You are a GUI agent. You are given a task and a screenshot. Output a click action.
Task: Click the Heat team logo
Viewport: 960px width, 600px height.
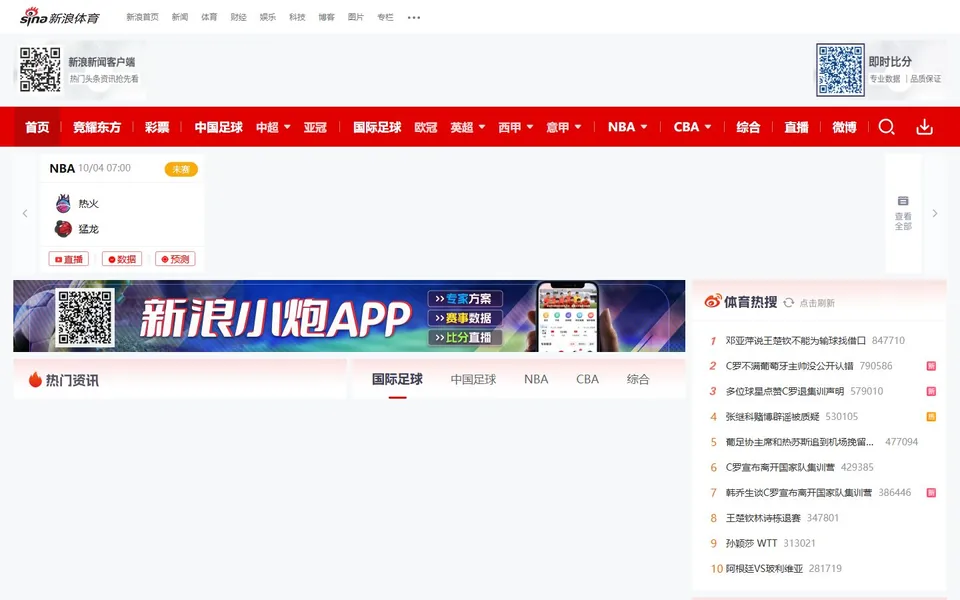63,203
